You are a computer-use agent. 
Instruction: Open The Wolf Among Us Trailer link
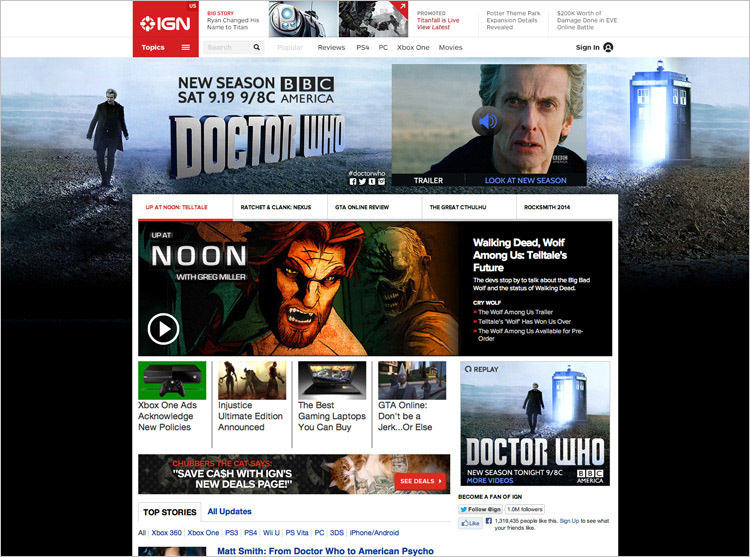[x=515, y=312]
